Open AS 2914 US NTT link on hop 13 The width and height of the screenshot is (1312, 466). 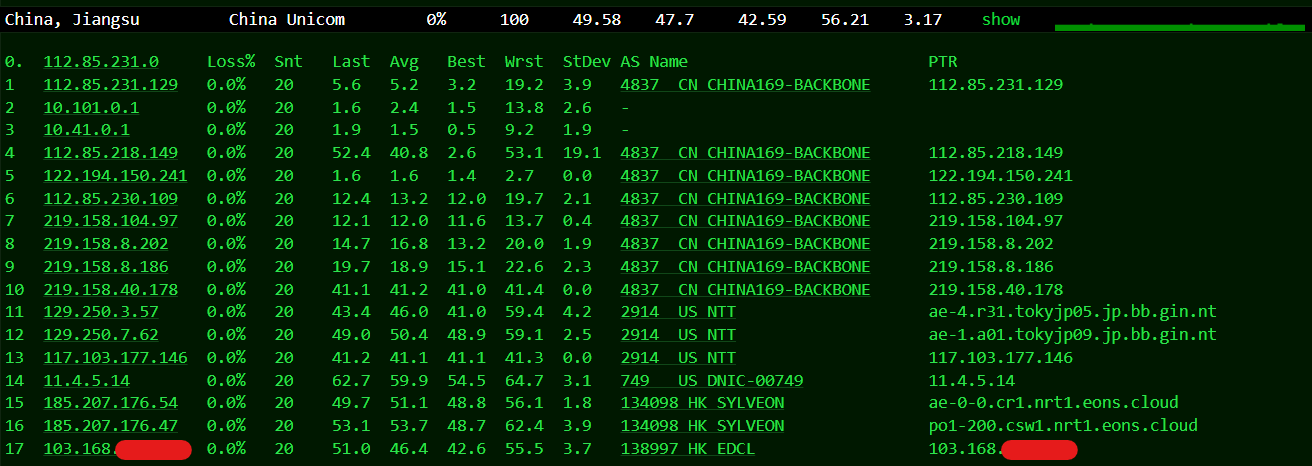pos(678,357)
